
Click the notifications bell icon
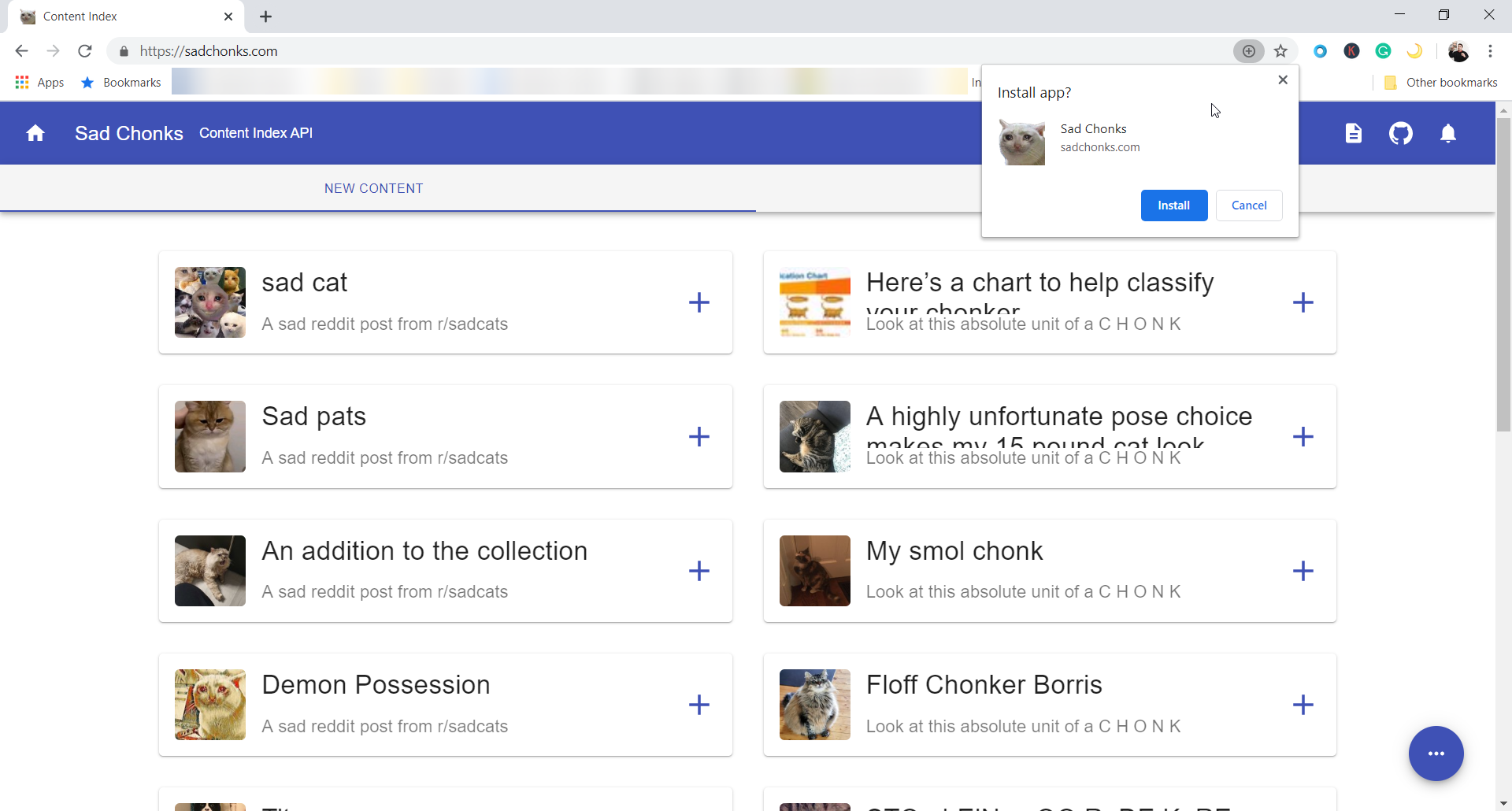pyautogui.click(x=1447, y=133)
